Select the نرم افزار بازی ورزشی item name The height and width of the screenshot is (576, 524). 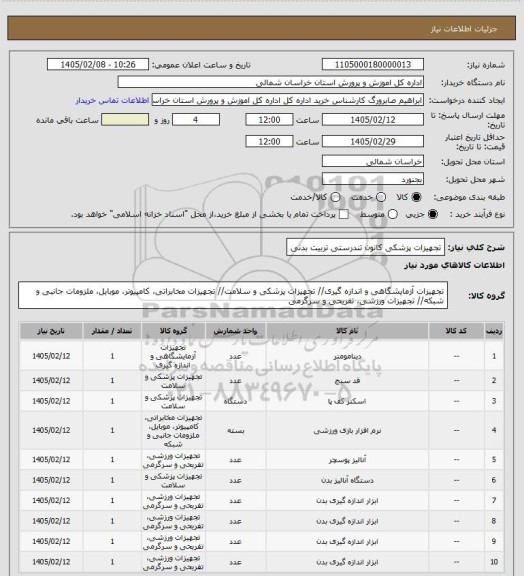point(347,431)
